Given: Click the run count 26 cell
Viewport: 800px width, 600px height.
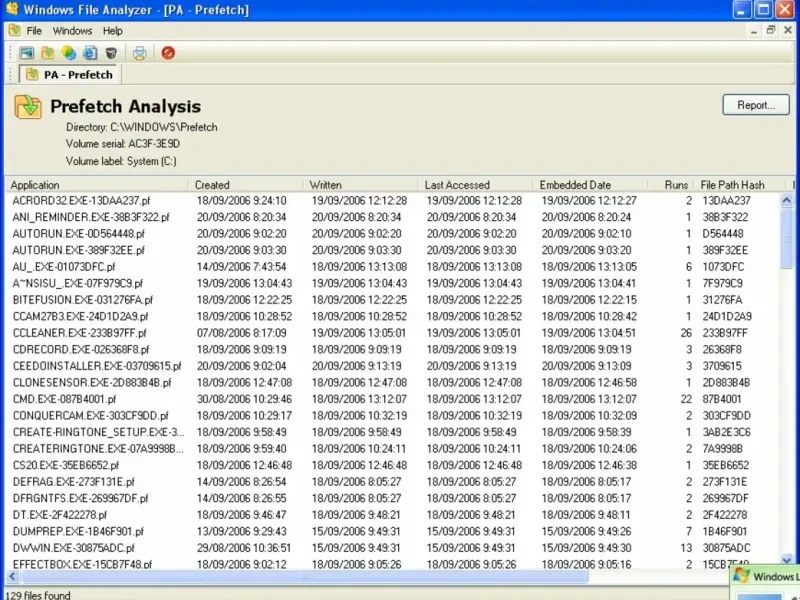Looking at the screenshot, I should click(686, 333).
